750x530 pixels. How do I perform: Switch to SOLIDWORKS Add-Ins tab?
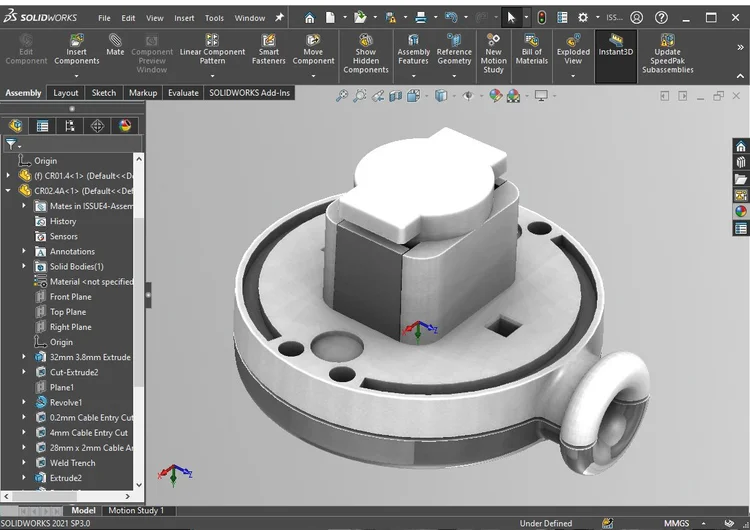[x=249, y=93]
